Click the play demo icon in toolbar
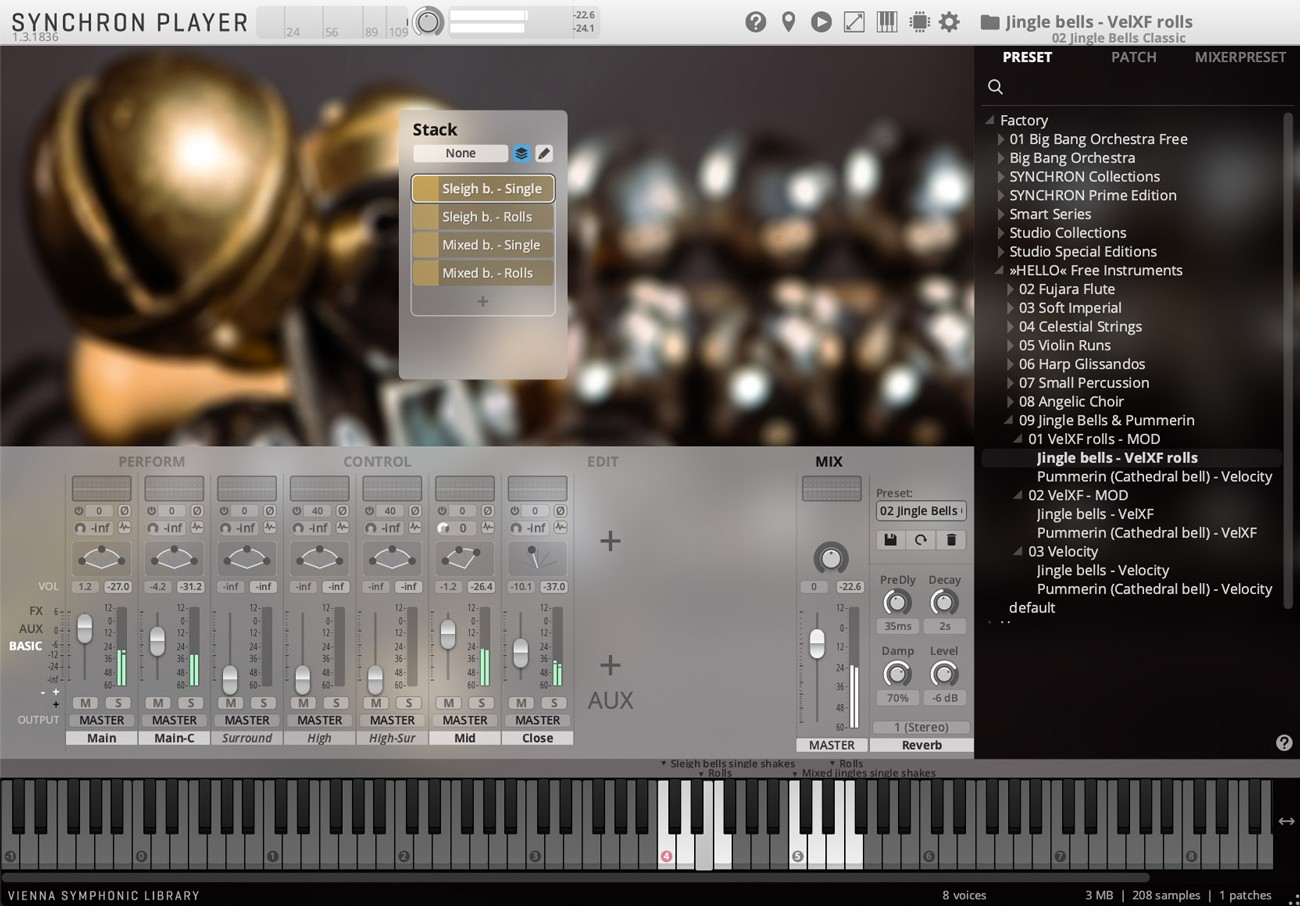The height and width of the screenshot is (906, 1300). [820, 21]
